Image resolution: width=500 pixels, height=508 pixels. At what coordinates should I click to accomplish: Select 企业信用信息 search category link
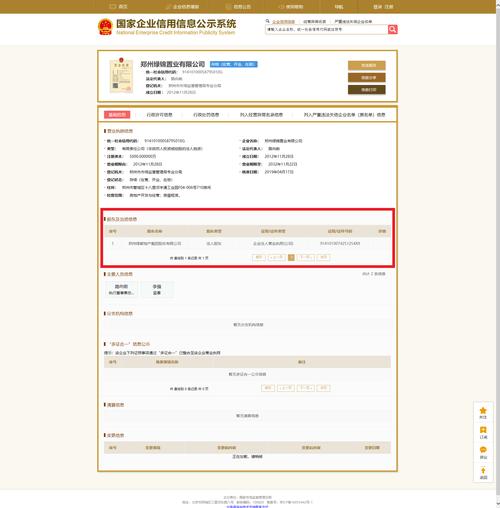(283, 21)
